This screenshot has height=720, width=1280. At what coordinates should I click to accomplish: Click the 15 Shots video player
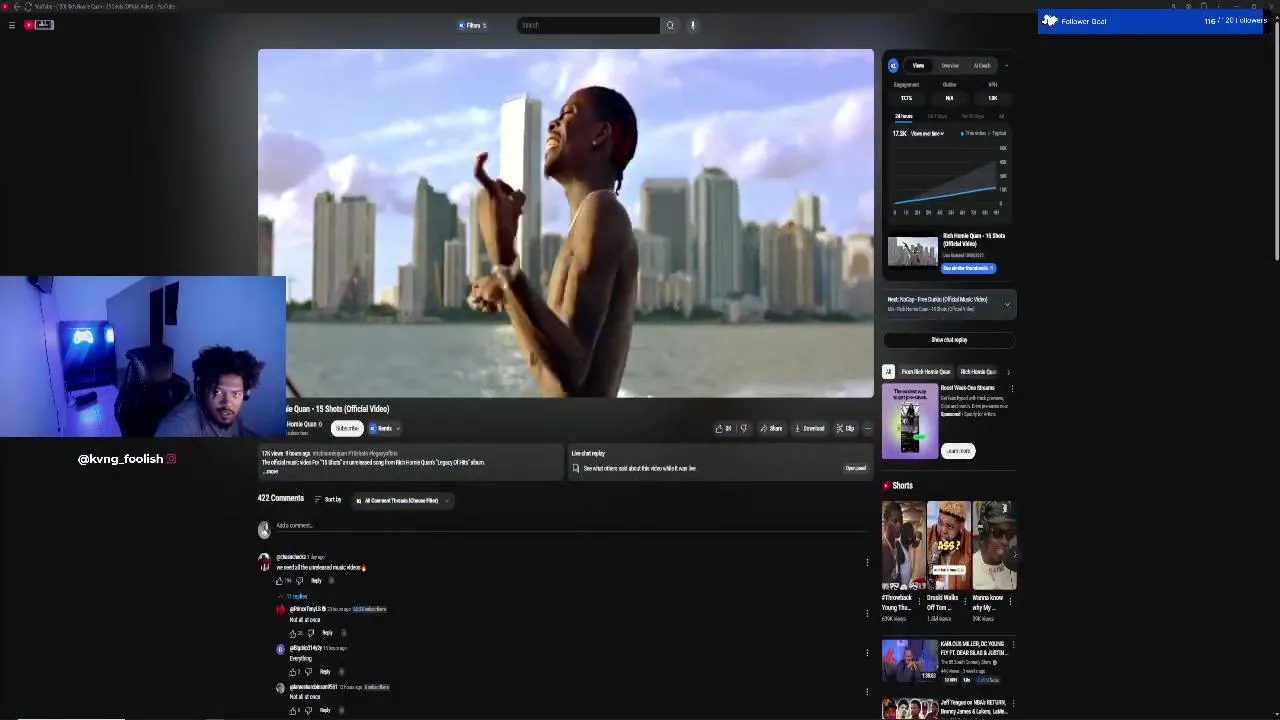565,223
